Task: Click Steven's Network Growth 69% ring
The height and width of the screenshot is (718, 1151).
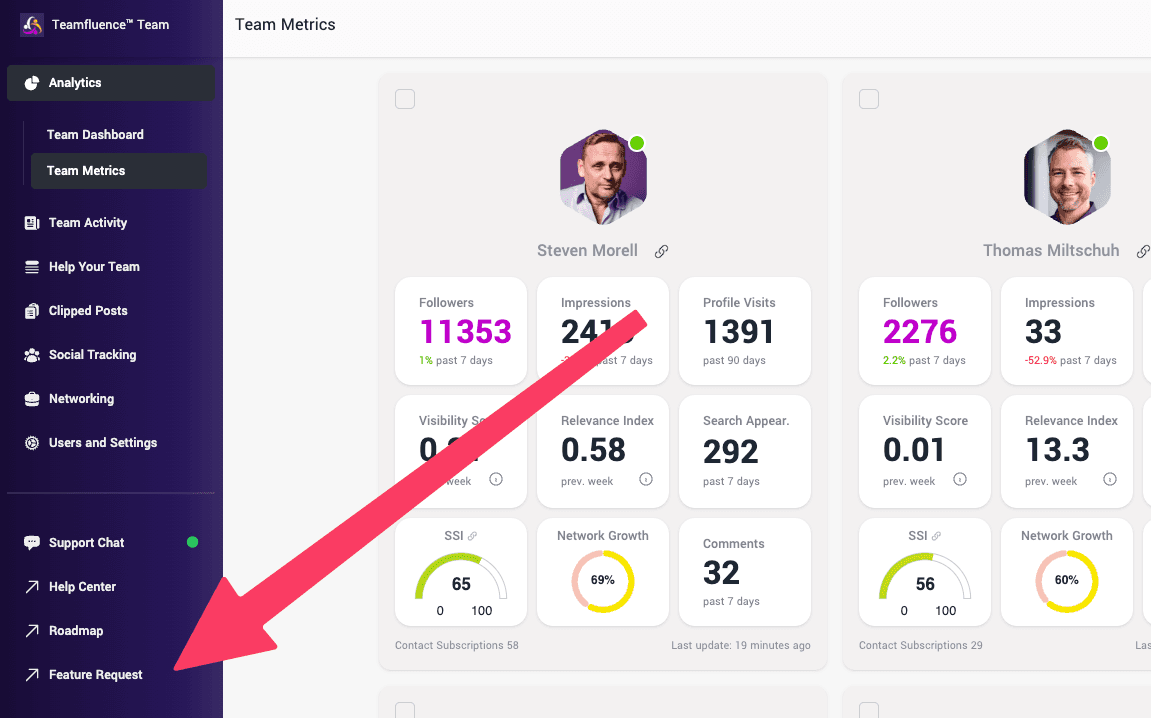Action: [603, 581]
